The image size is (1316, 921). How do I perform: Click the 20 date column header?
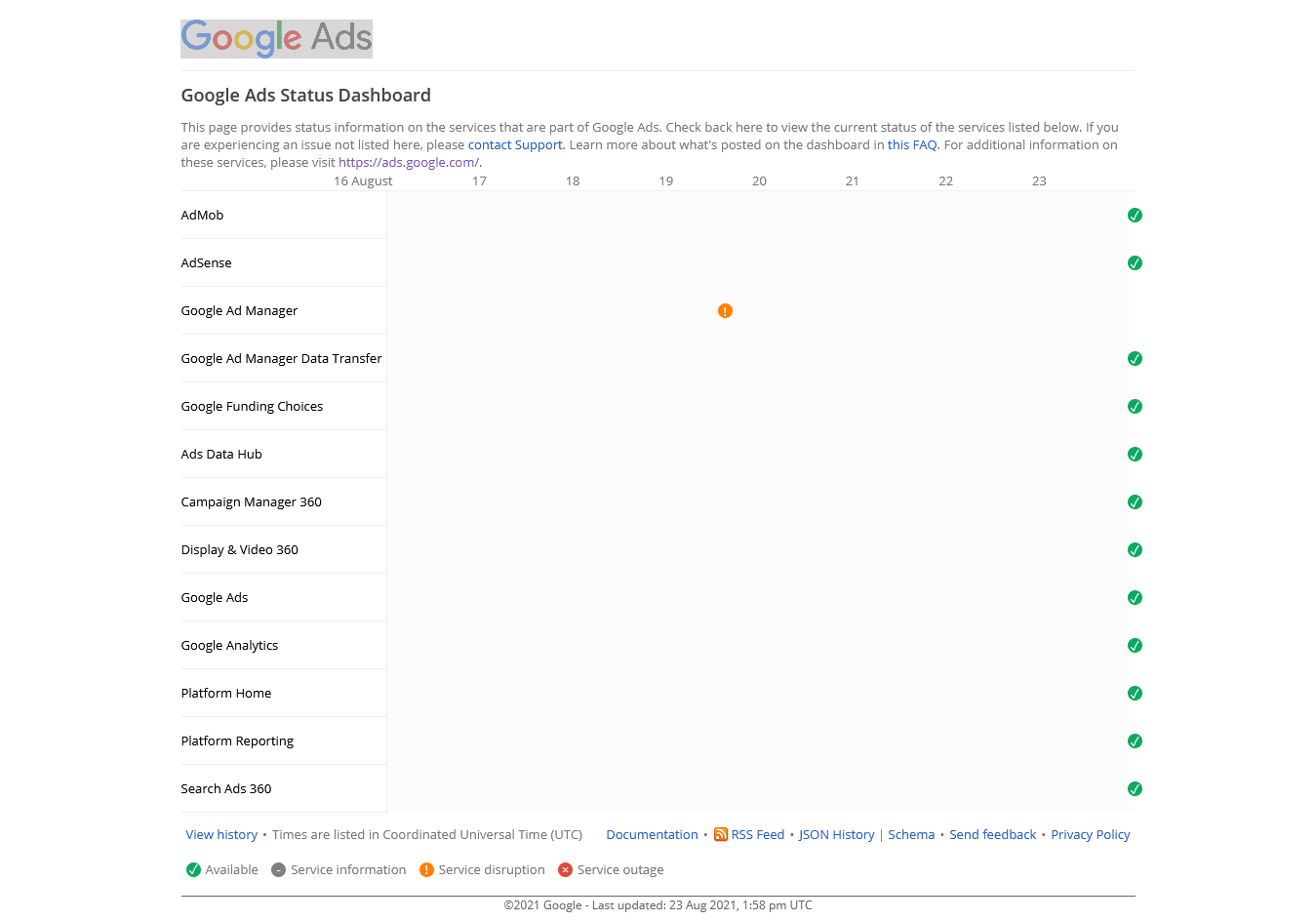click(x=759, y=181)
